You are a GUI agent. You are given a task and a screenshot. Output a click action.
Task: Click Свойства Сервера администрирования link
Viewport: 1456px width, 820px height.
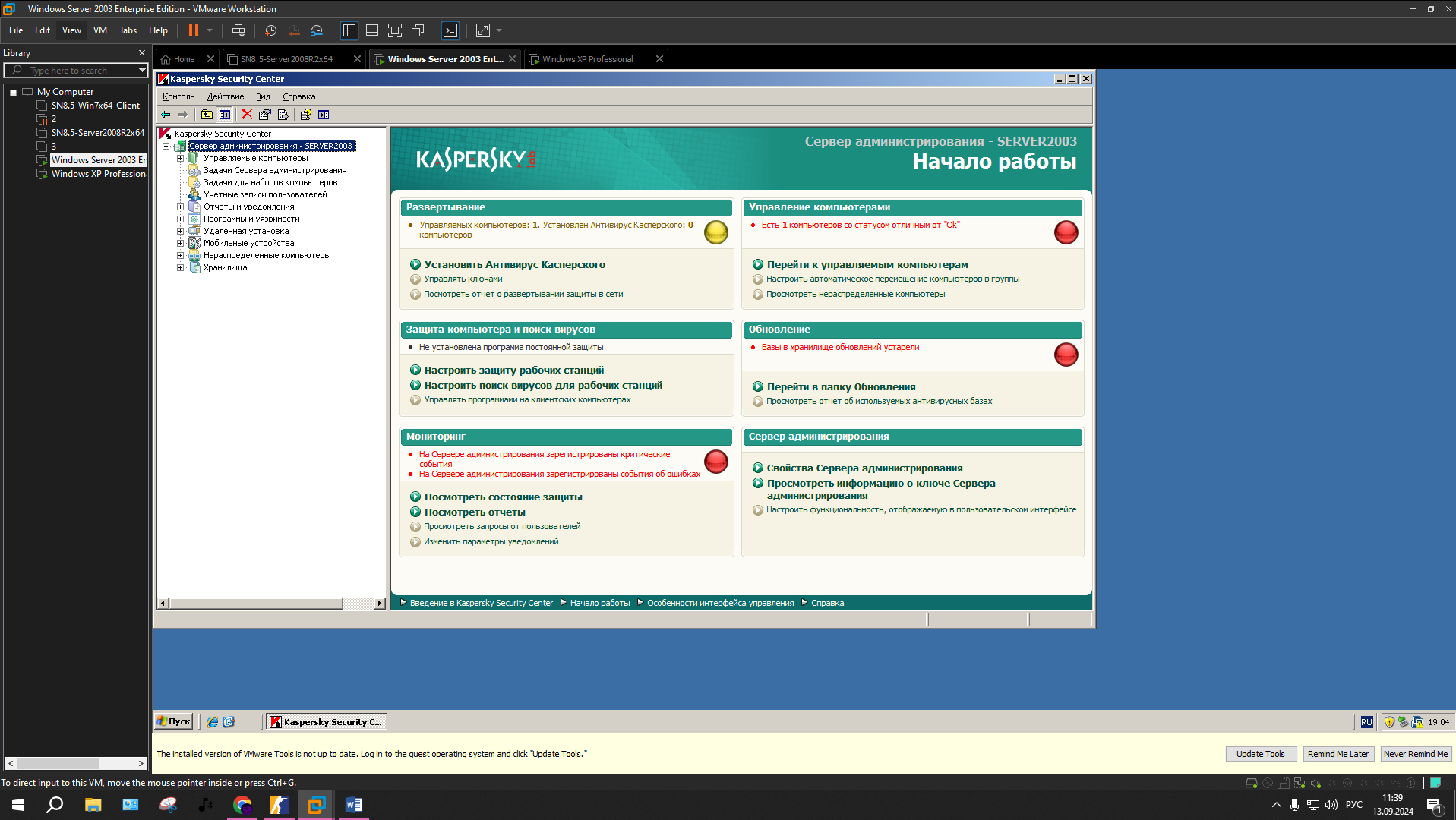pyautogui.click(x=864, y=468)
